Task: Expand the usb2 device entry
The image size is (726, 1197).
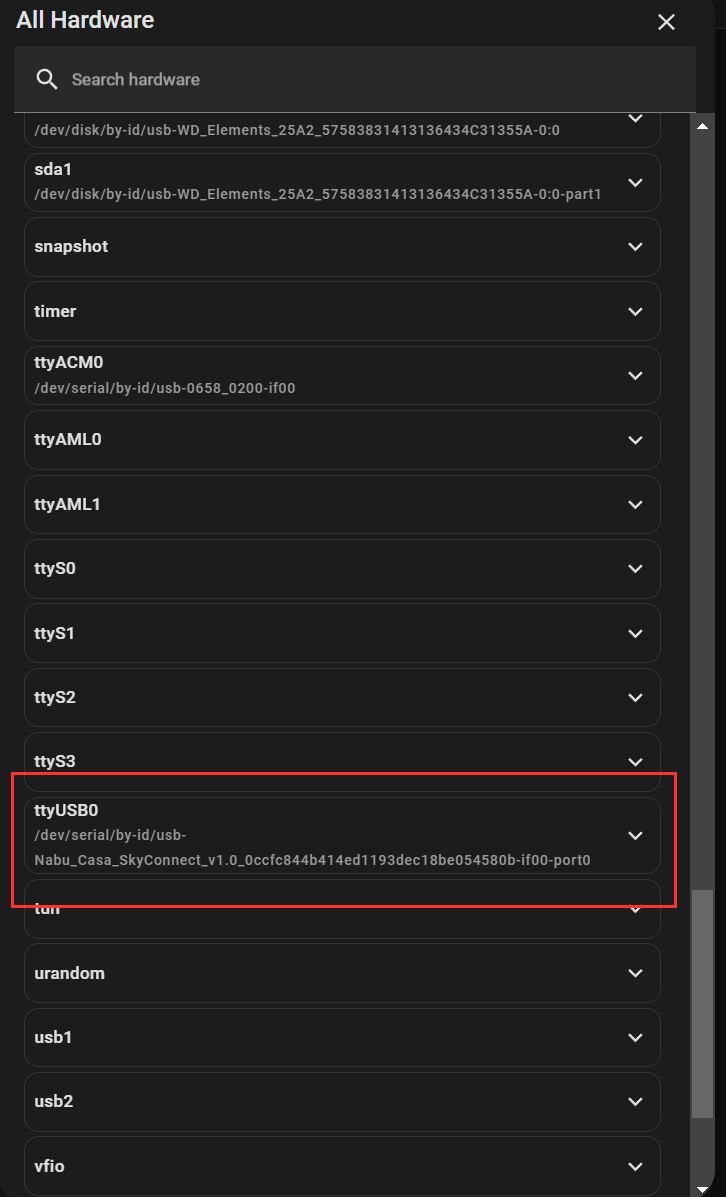Action: [x=635, y=1101]
